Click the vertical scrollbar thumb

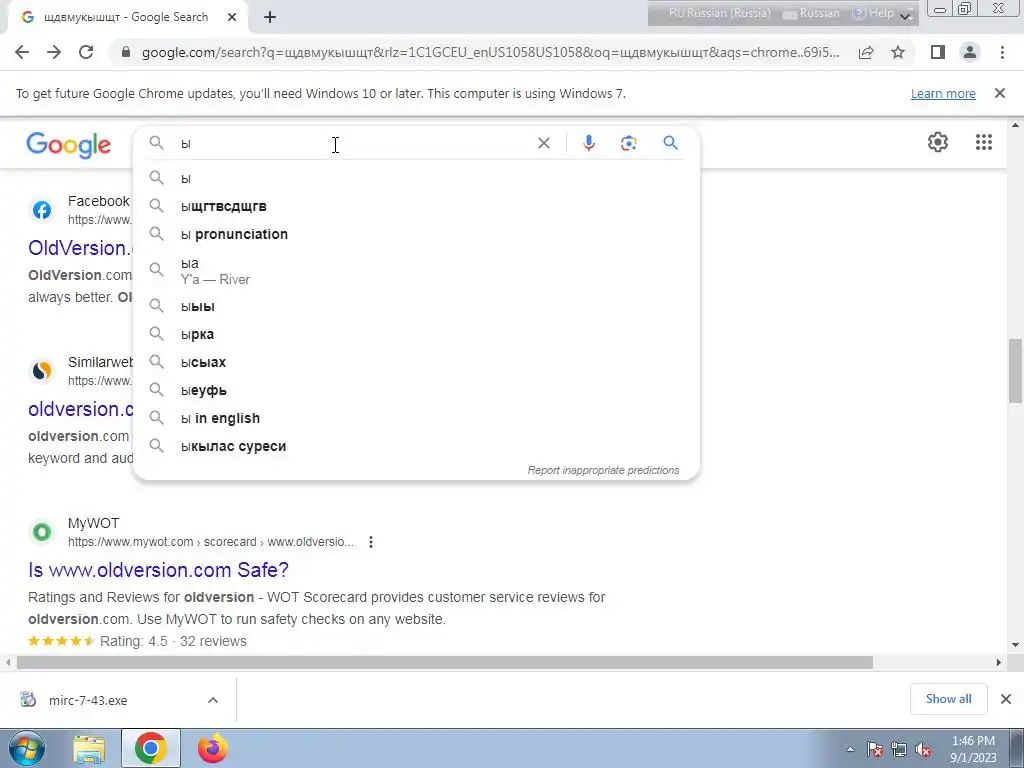pos(1016,371)
